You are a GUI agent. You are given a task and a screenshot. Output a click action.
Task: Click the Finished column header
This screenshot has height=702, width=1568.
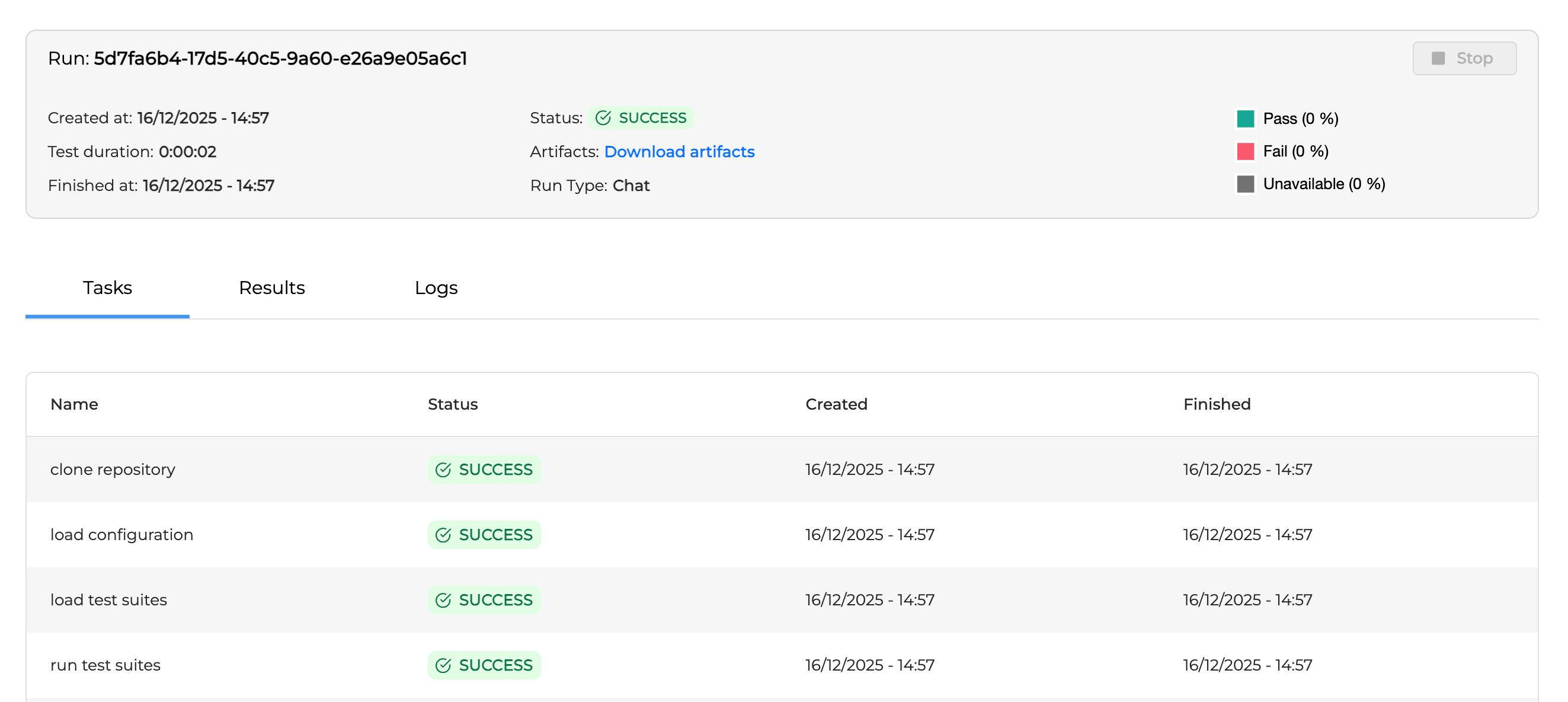pyautogui.click(x=1216, y=404)
